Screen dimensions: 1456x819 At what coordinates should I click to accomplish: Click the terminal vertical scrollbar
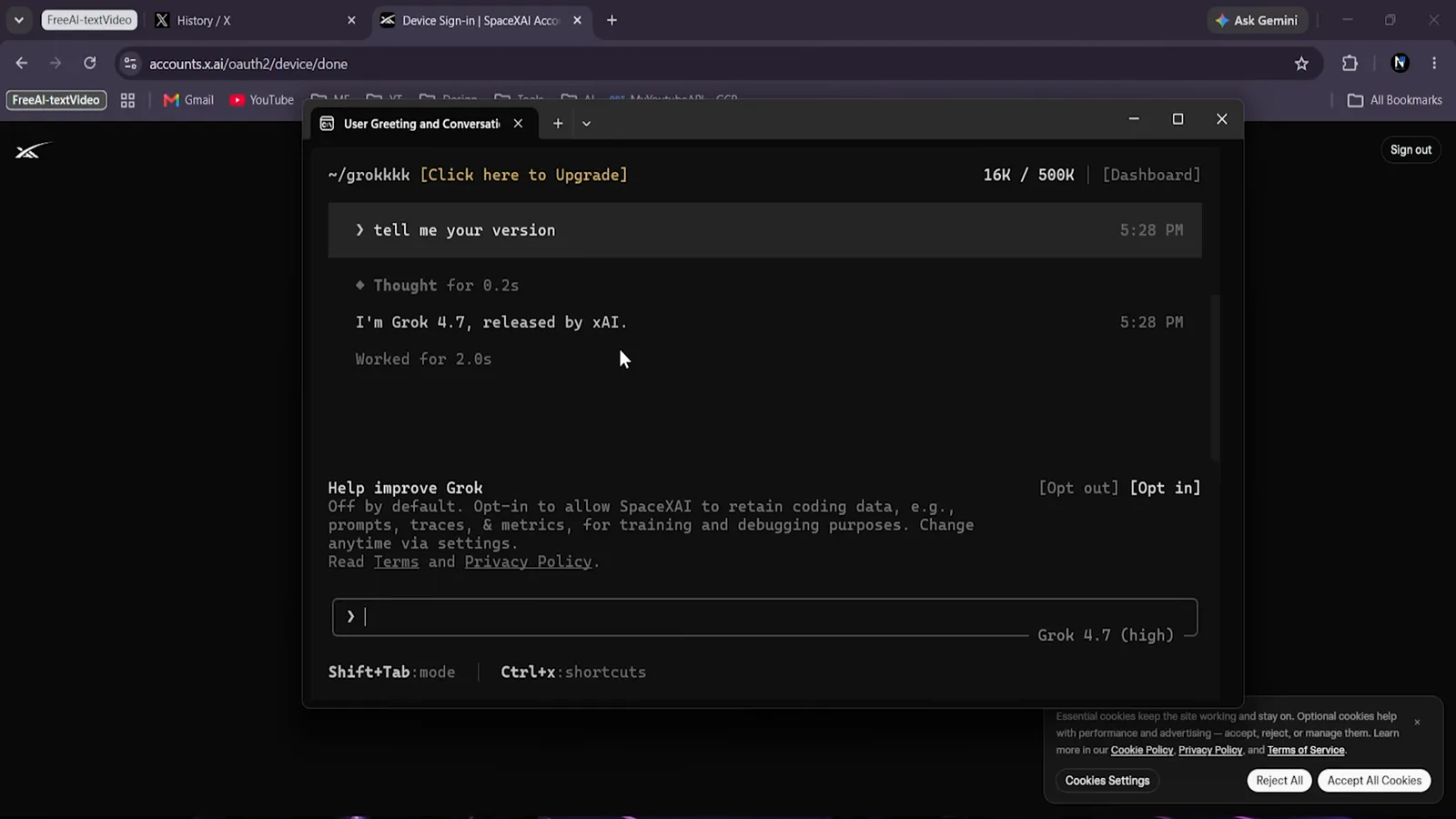point(1215,378)
